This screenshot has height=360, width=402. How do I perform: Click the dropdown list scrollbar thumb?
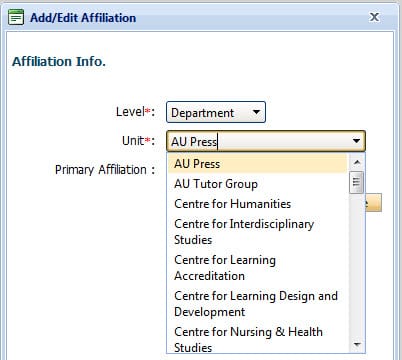pos(357,182)
